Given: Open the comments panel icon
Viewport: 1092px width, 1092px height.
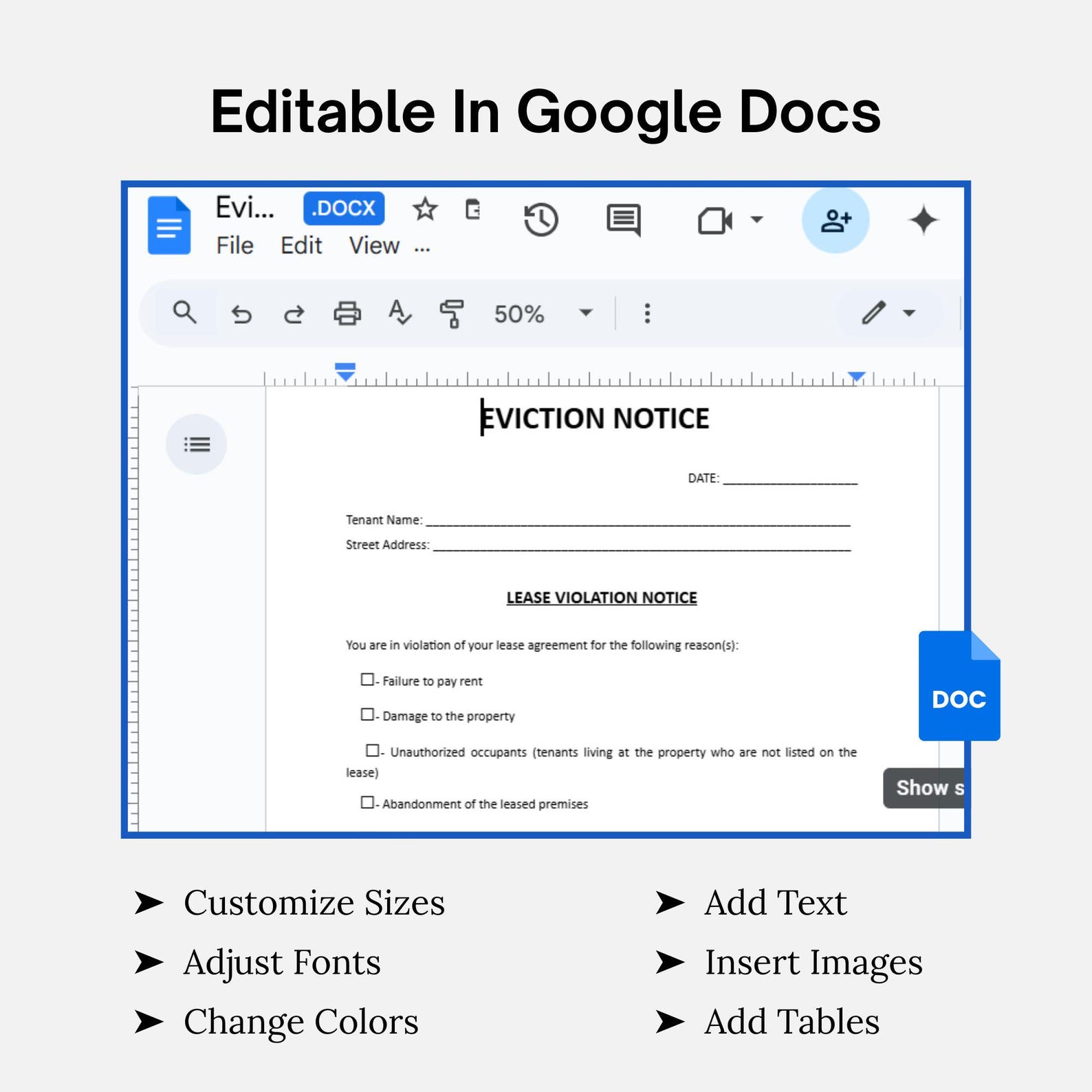Looking at the screenshot, I should 624,220.
